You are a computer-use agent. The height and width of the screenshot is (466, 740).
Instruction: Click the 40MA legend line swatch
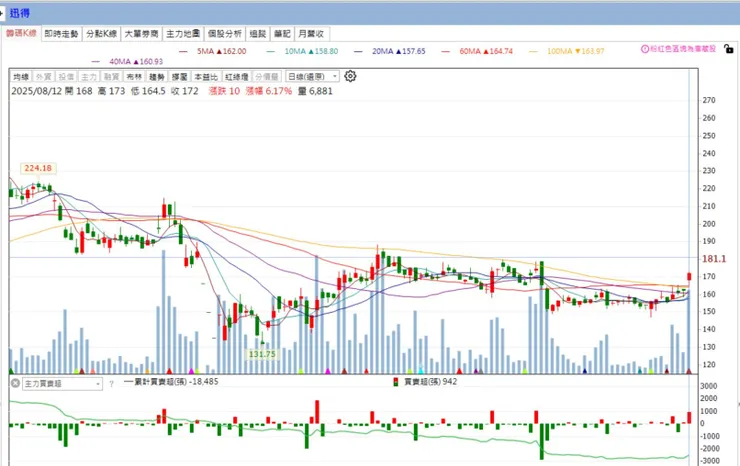96,61
